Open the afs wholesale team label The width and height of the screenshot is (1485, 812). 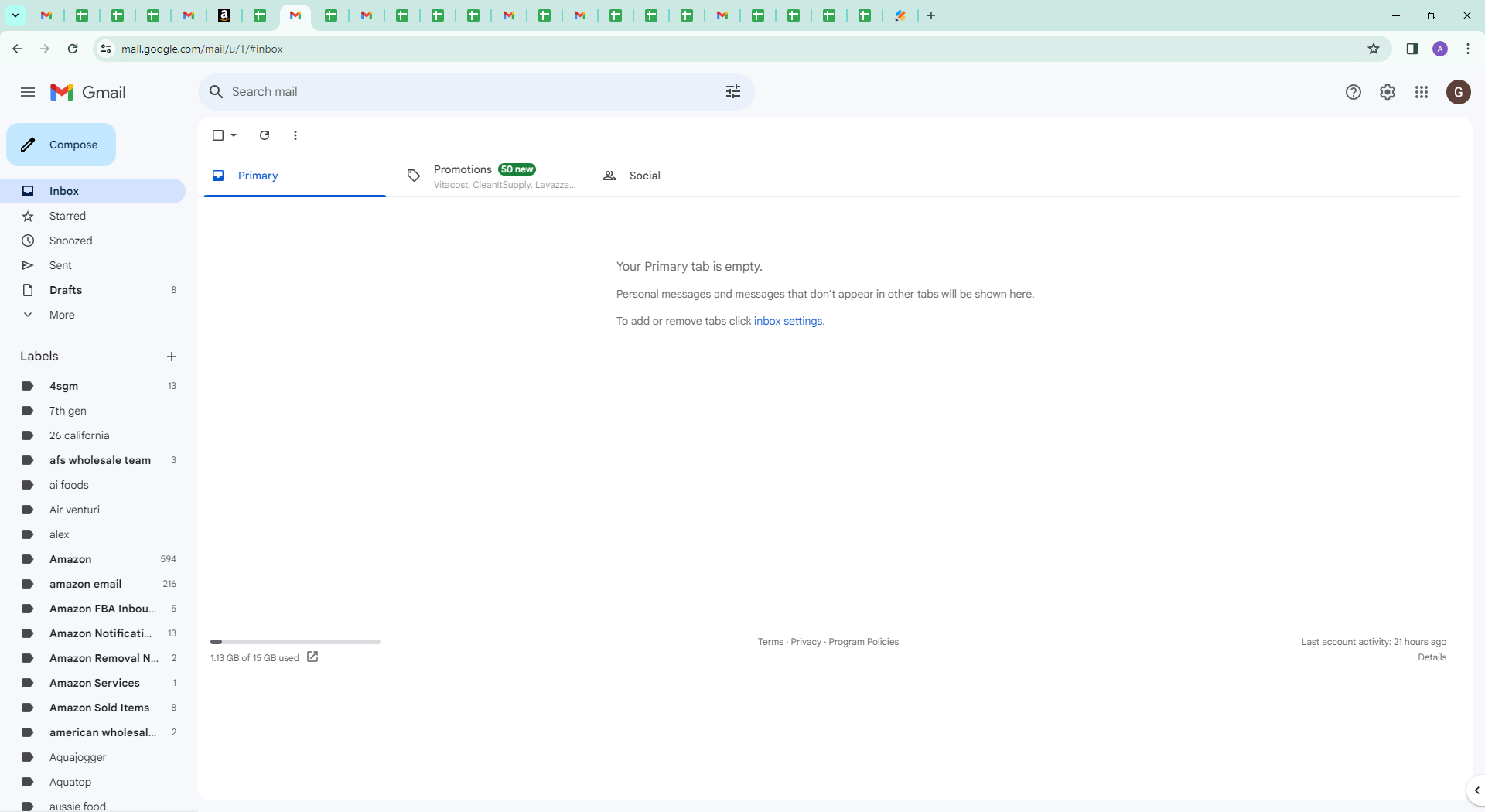(93, 460)
